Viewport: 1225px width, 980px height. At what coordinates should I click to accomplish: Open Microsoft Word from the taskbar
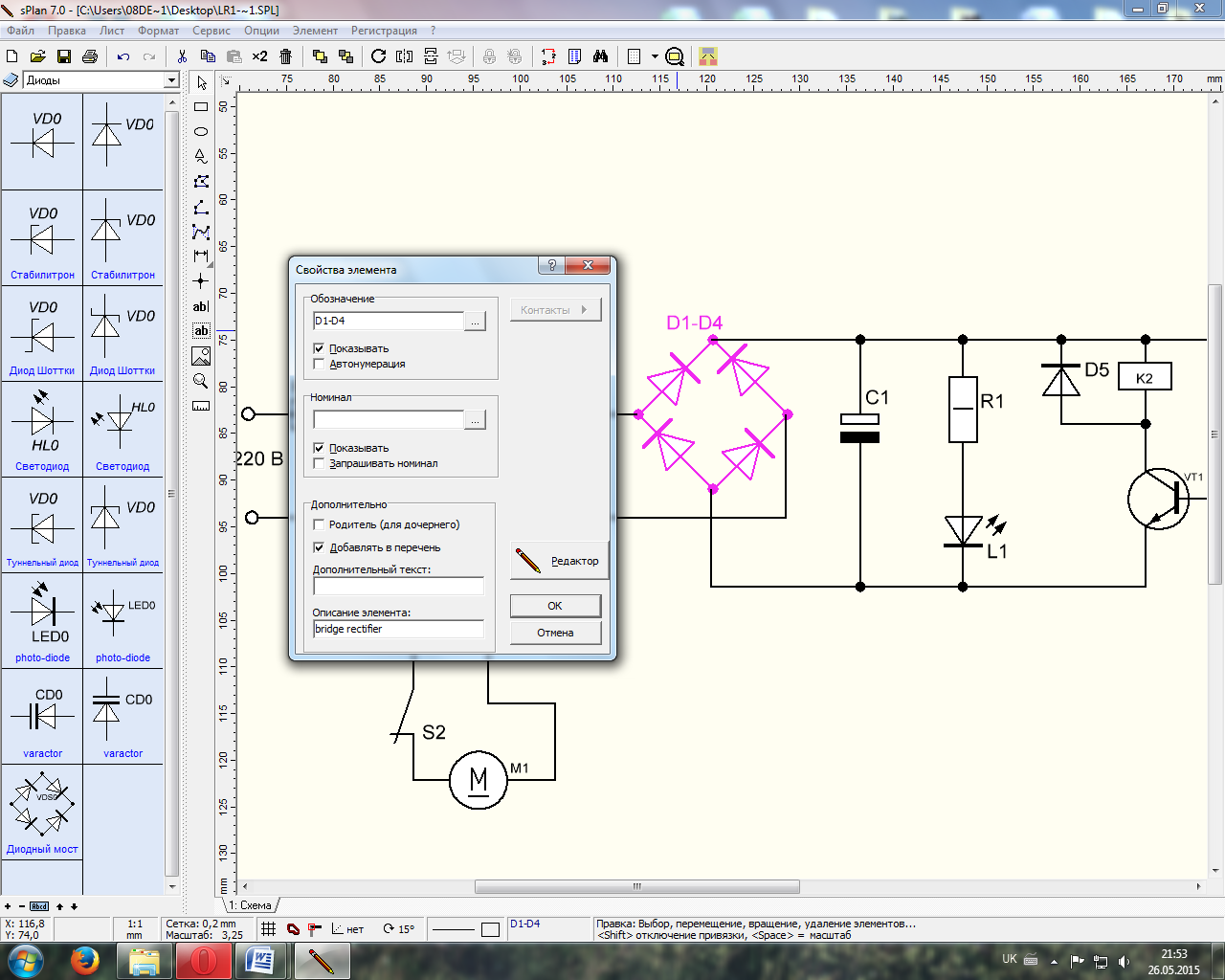pyautogui.click(x=260, y=961)
